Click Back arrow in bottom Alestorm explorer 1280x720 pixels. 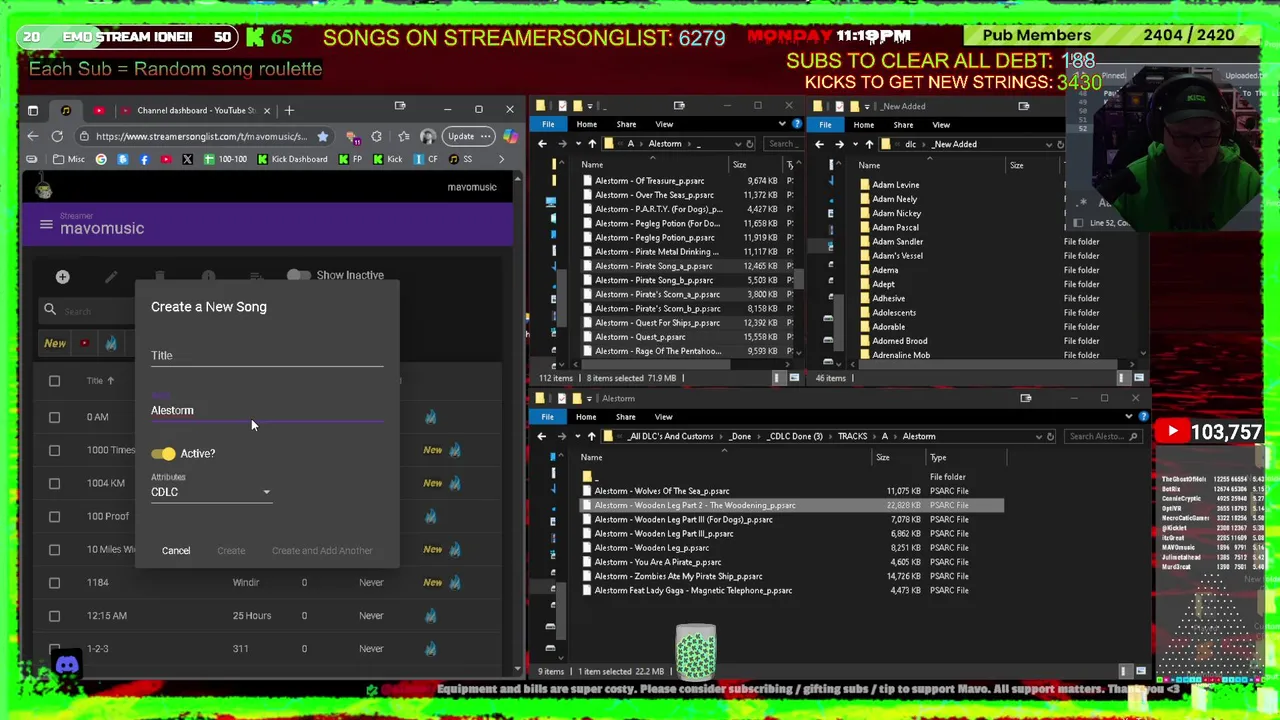pos(542,436)
